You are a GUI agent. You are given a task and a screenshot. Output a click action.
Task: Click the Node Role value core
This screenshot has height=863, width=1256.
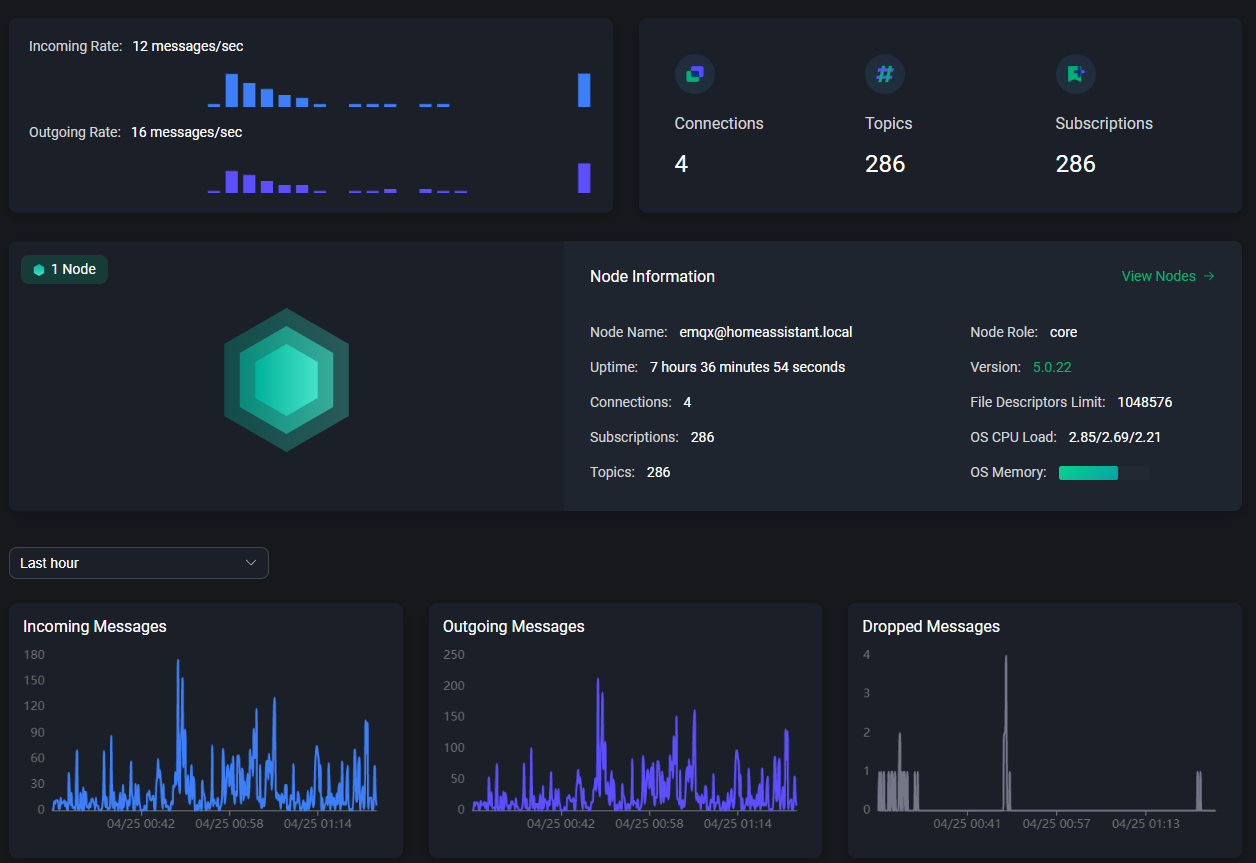1064,332
